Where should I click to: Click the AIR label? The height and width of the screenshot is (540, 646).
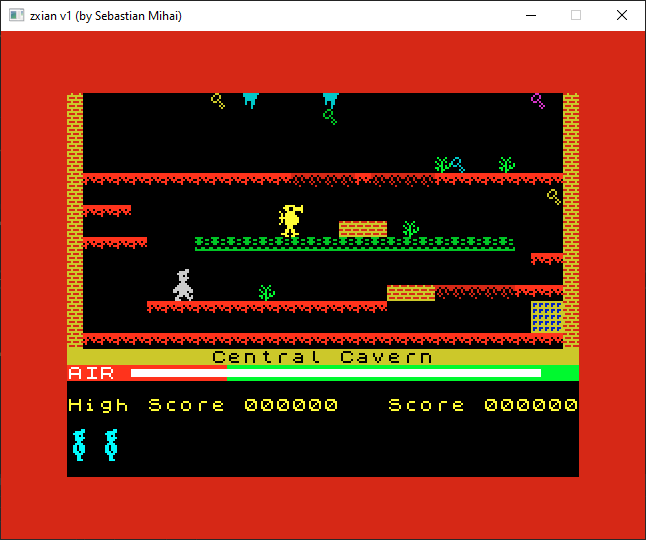point(91,373)
